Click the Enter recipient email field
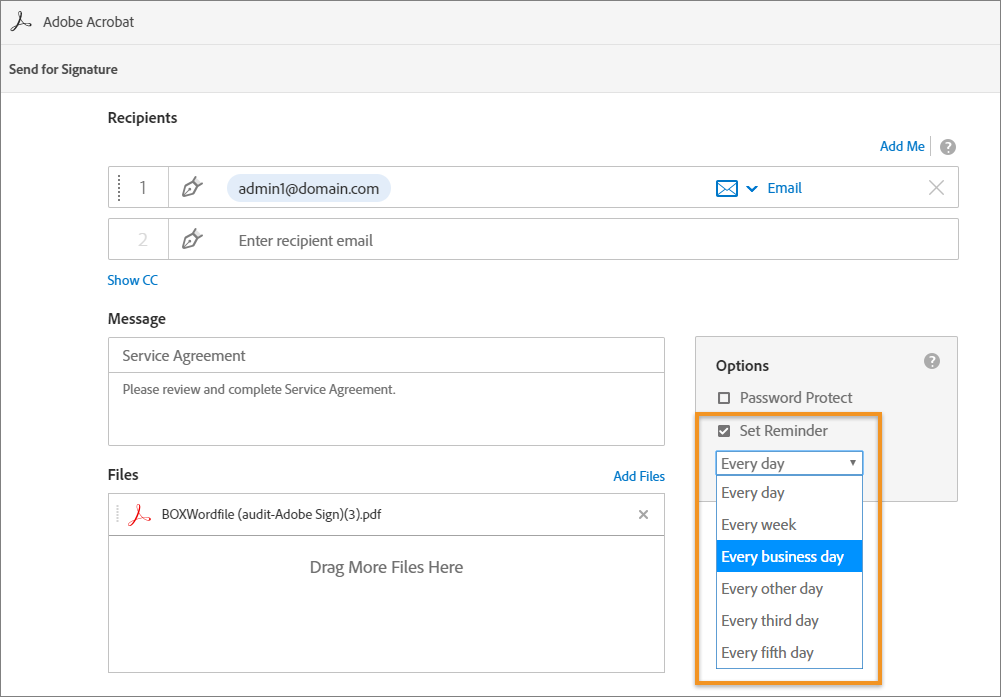Viewport: 1001px width, 697px height. [305, 240]
